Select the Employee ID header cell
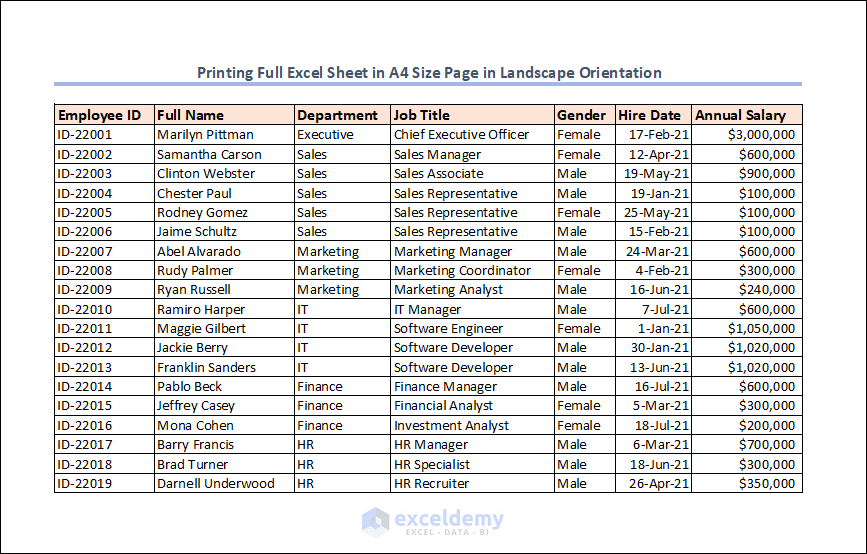 (x=105, y=115)
